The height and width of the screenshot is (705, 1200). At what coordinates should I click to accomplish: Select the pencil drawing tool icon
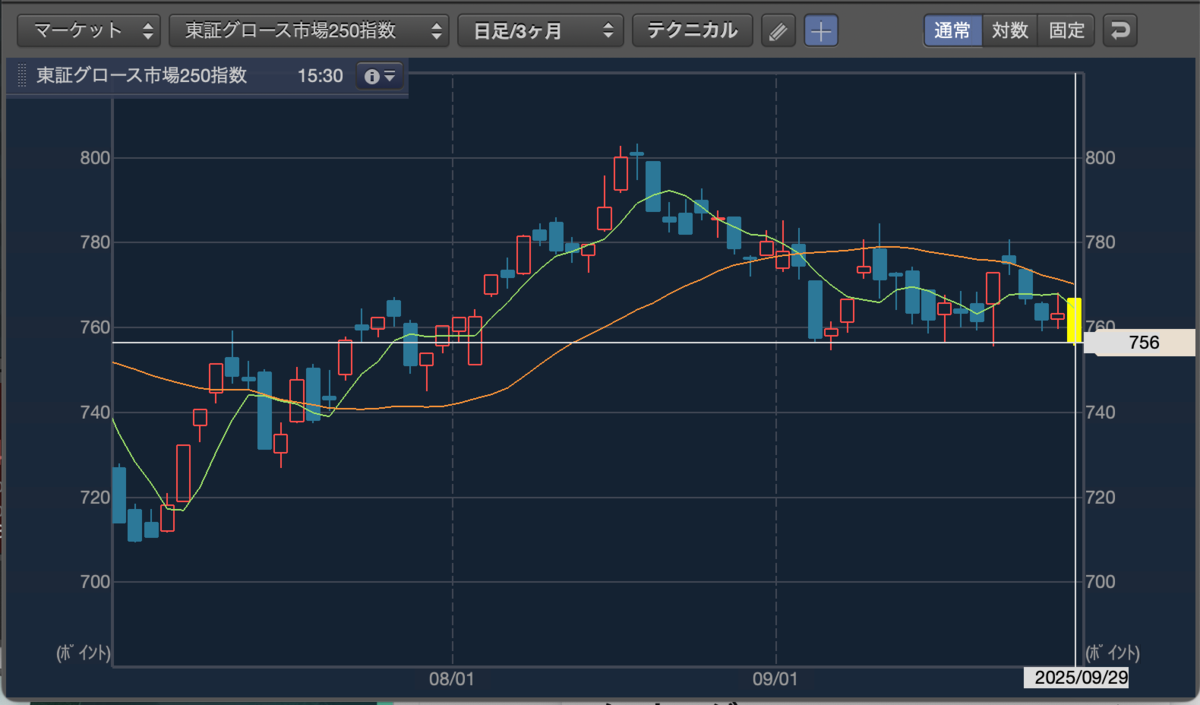[x=778, y=31]
